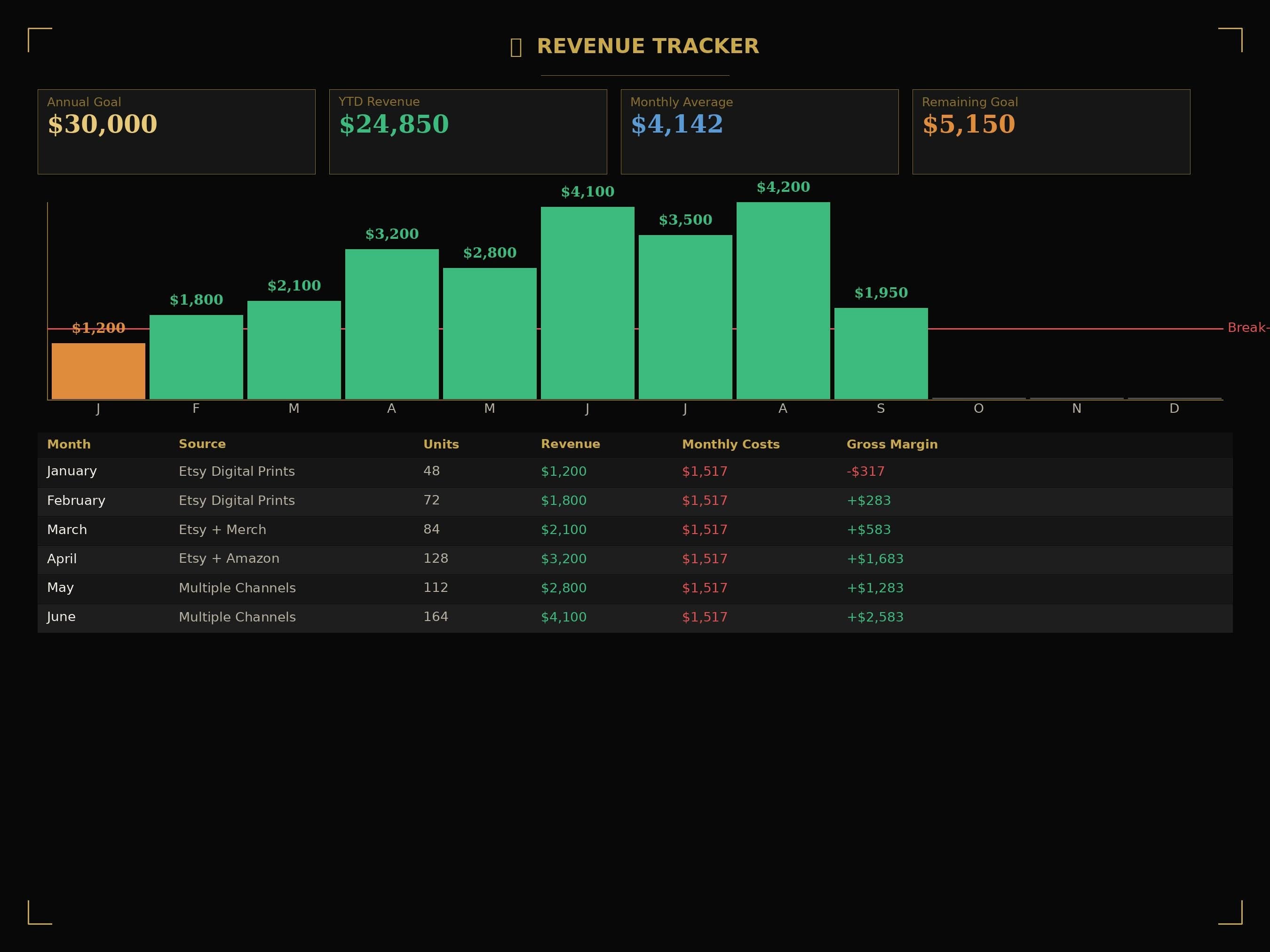1270x952 pixels.
Task: Click the September $1,950 bar
Action: tap(881, 353)
